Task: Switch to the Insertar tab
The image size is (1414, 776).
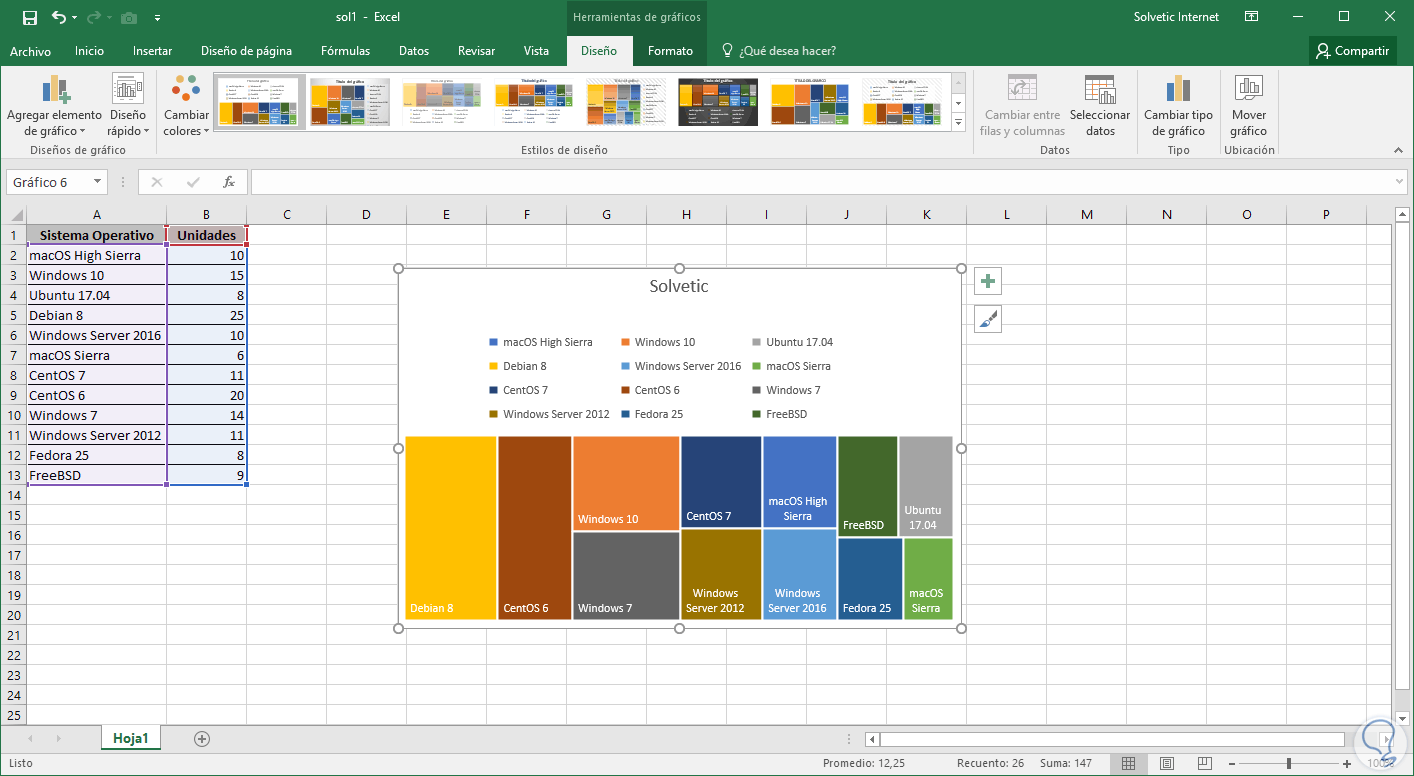Action: coord(152,51)
